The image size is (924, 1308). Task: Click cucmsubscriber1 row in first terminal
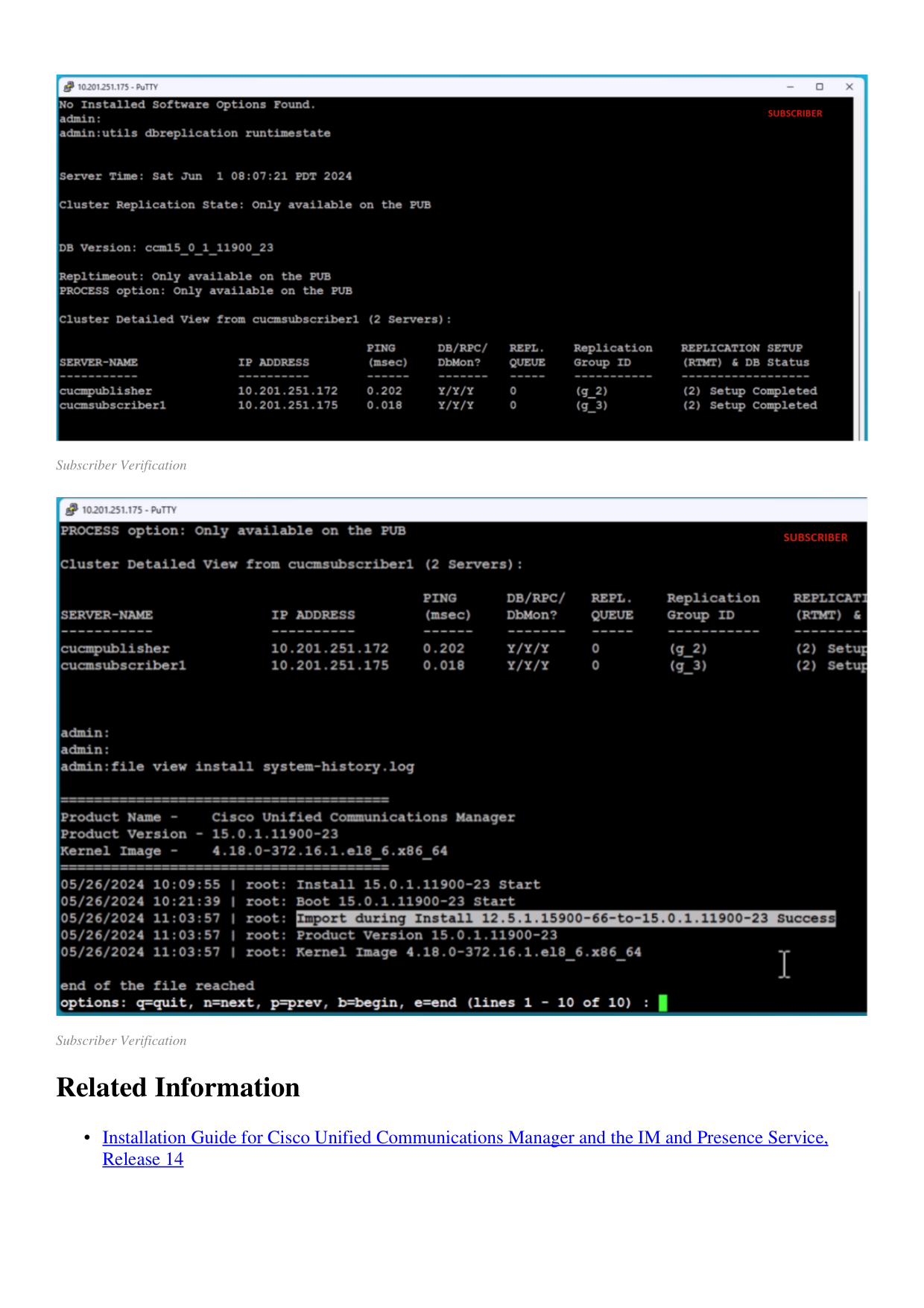tap(438, 405)
